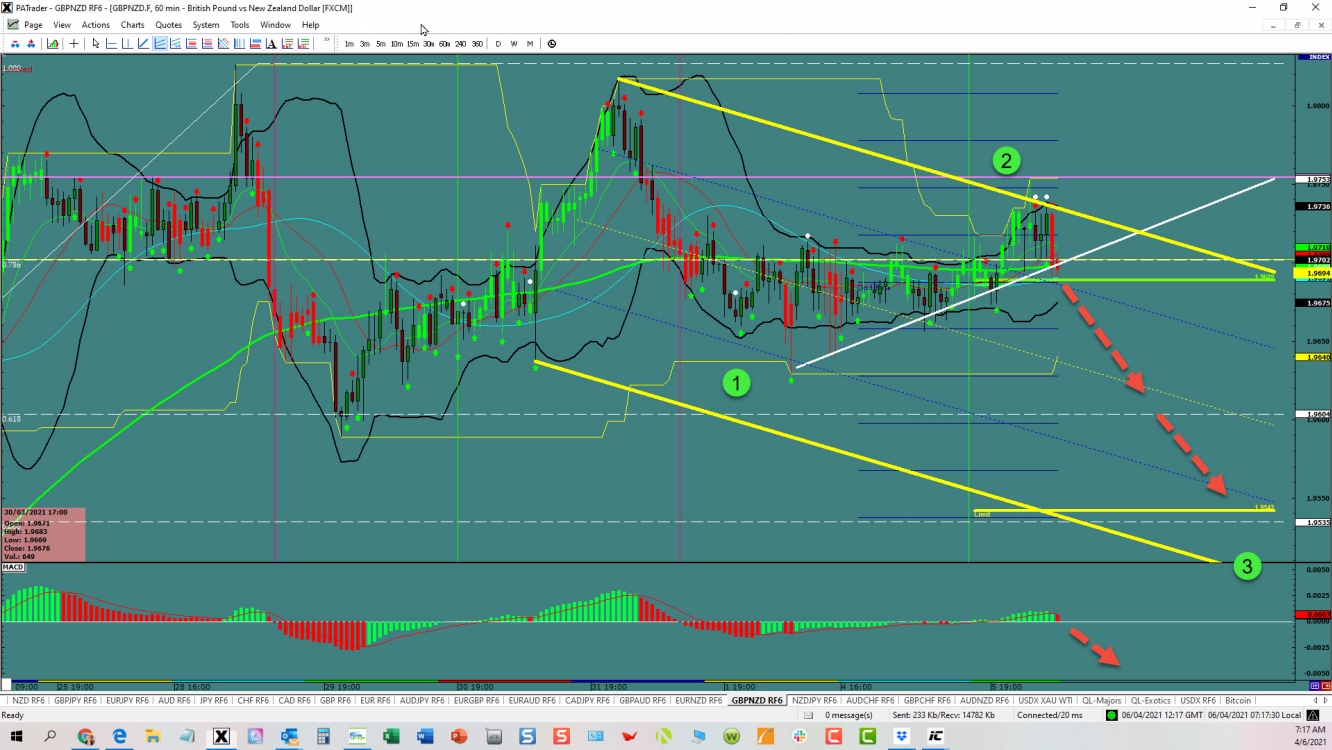The width and height of the screenshot is (1332, 750).
Task: Open the Page menu
Action: [x=33, y=25]
